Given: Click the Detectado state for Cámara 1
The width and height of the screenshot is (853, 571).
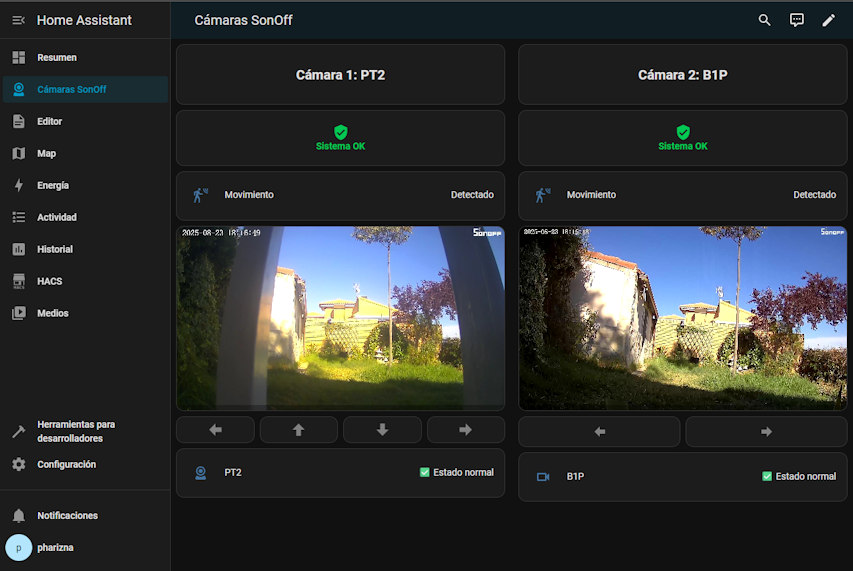Looking at the screenshot, I should tap(472, 195).
